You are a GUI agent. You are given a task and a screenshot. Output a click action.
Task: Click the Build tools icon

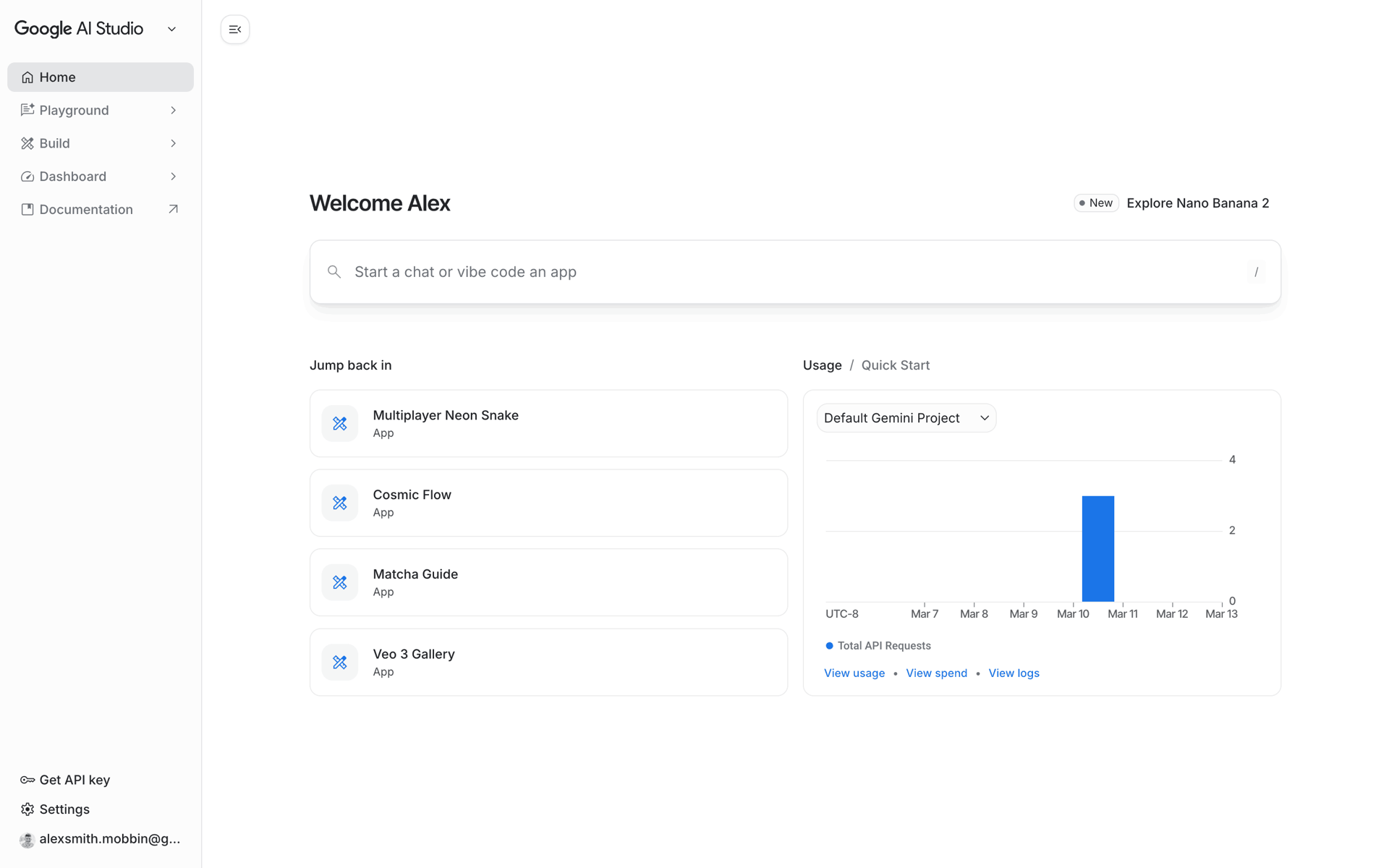27,143
